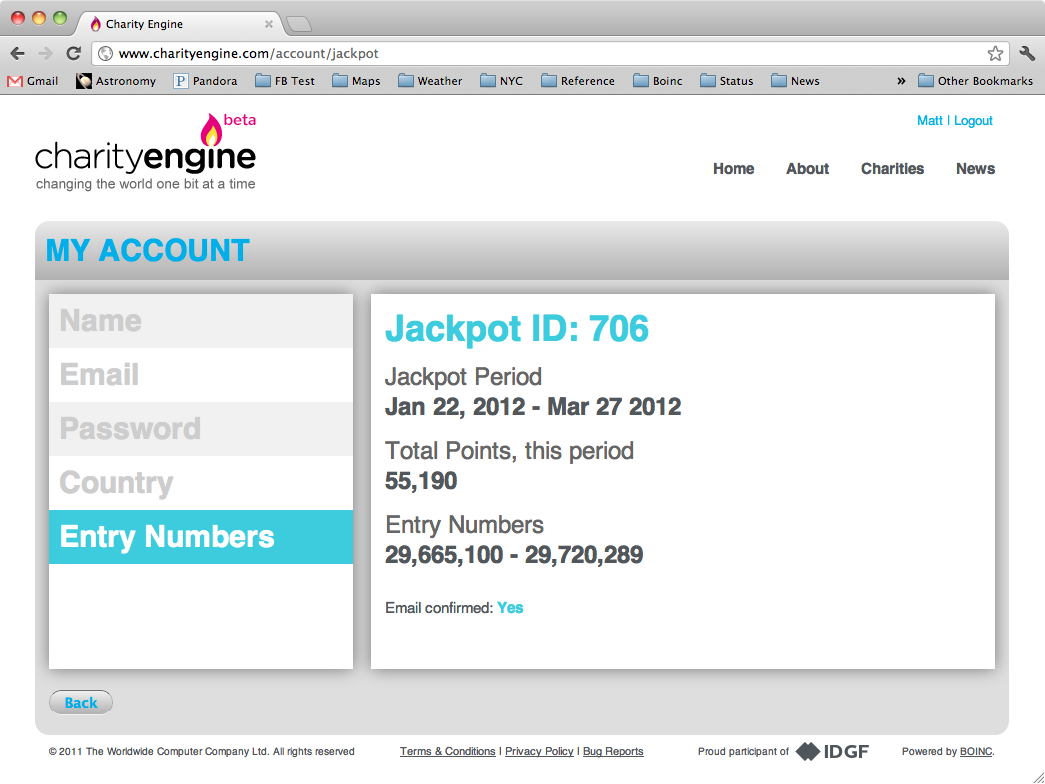Open the Gmail bookmark
The height and width of the screenshot is (784, 1045).
[x=33, y=81]
